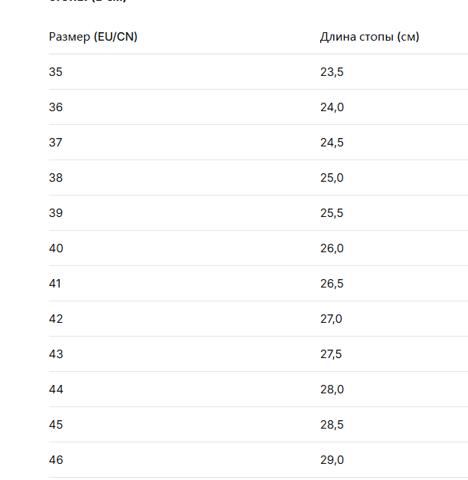
Task: Select the size 36 cell
Action: pos(56,107)
